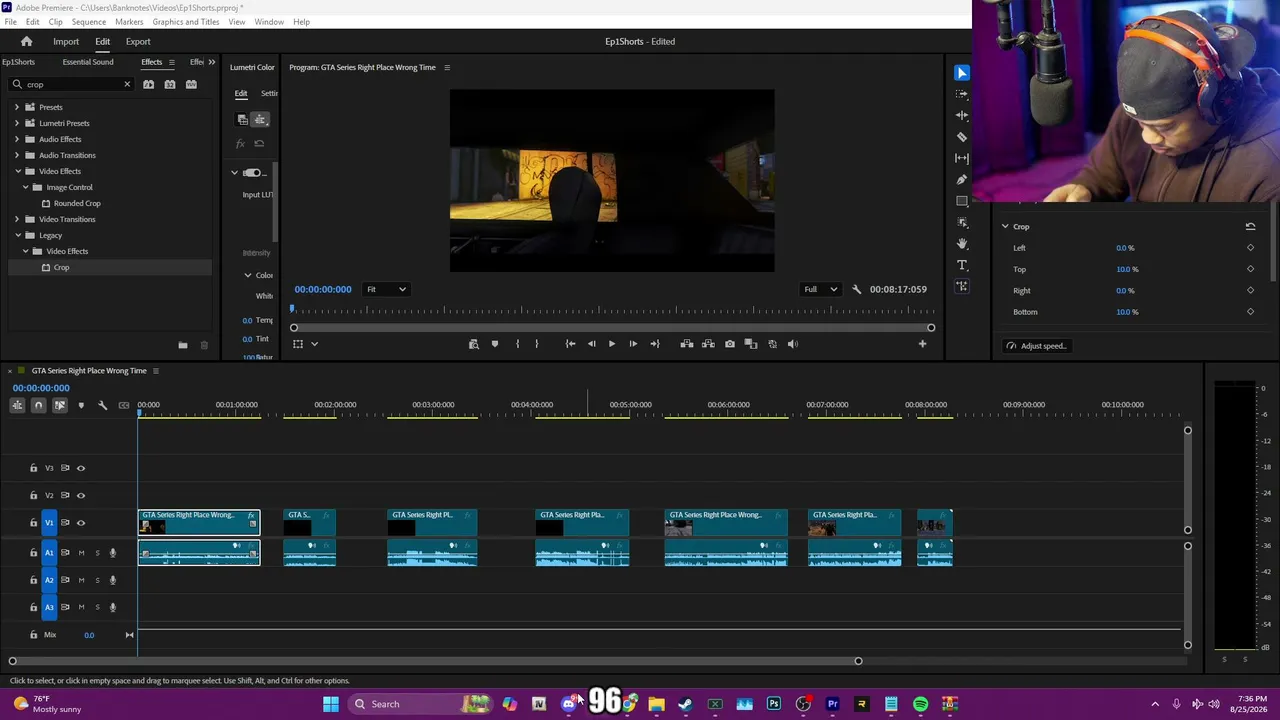Click the effects search input field
The image size is (1280, 720).
[x=73, y=85]
